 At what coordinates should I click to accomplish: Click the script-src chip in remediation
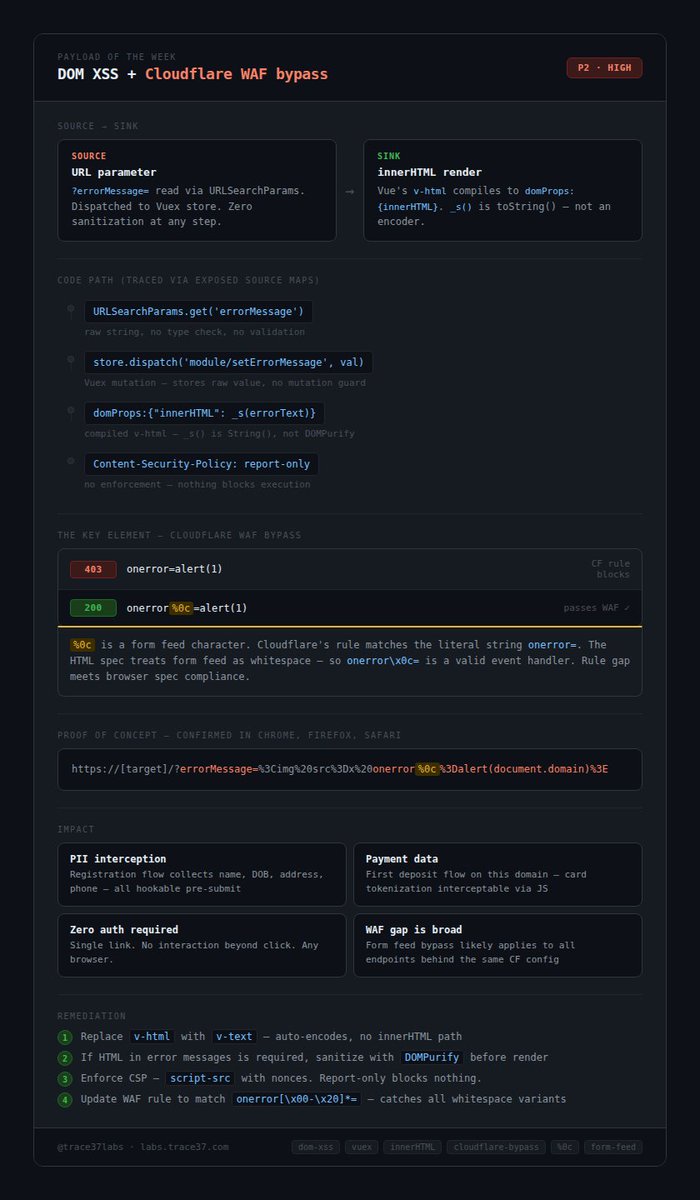tap(200, 1078)
